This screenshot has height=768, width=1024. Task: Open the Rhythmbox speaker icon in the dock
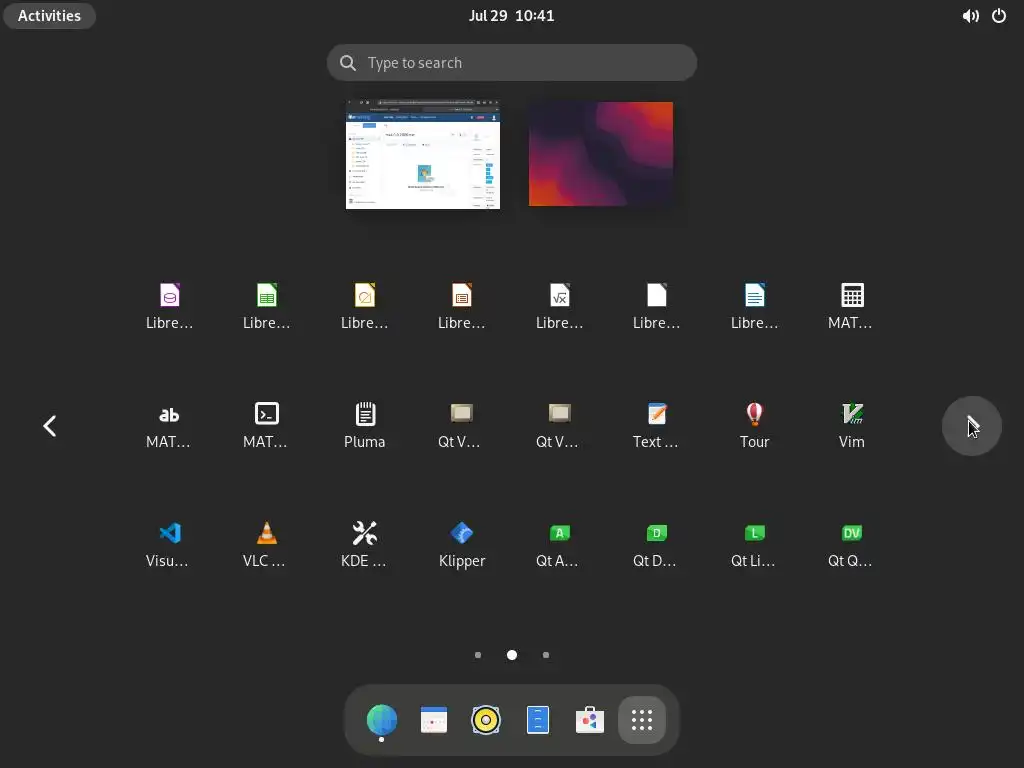(486, 720)
